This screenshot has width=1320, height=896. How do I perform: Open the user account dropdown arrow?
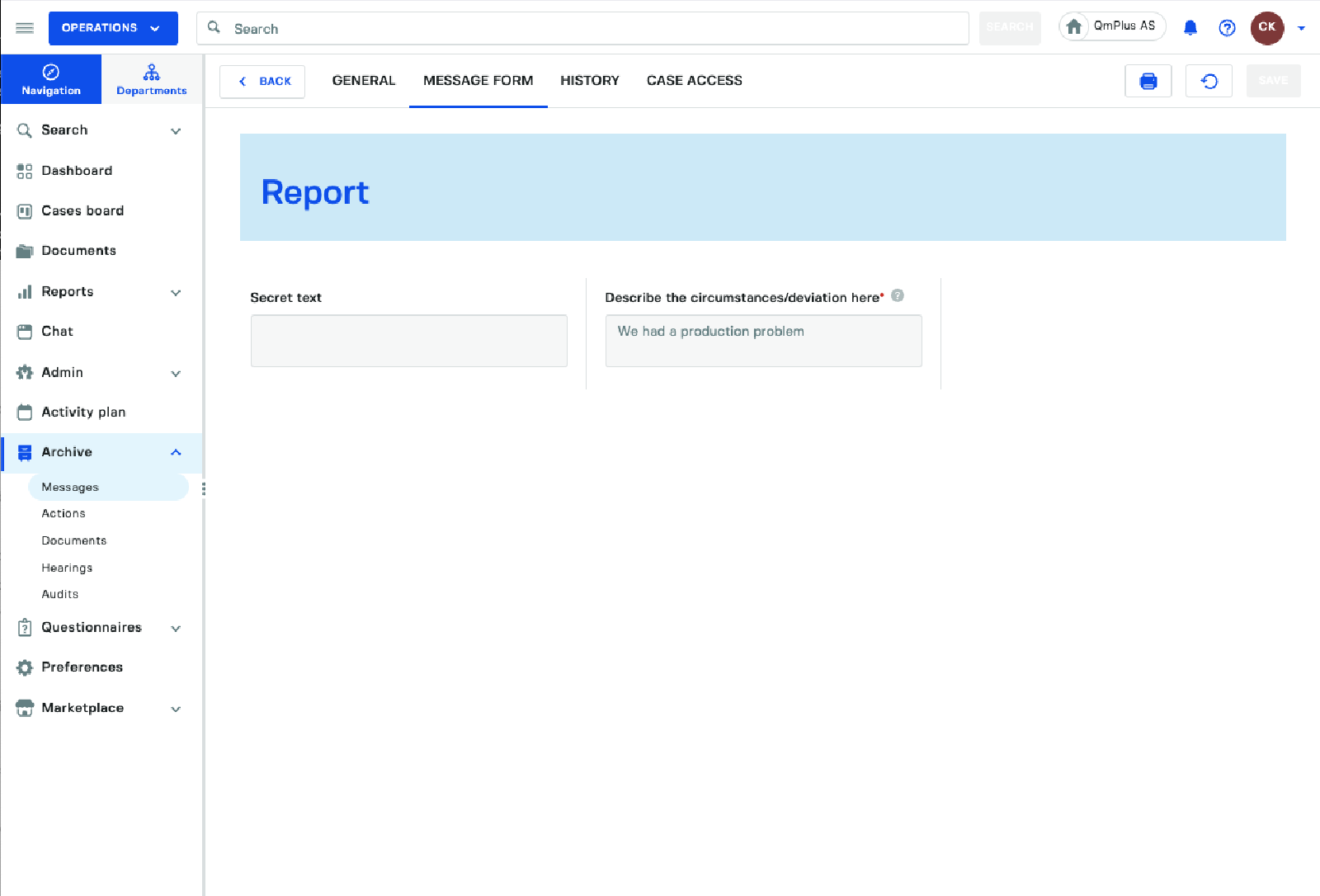click(1301, 28)
